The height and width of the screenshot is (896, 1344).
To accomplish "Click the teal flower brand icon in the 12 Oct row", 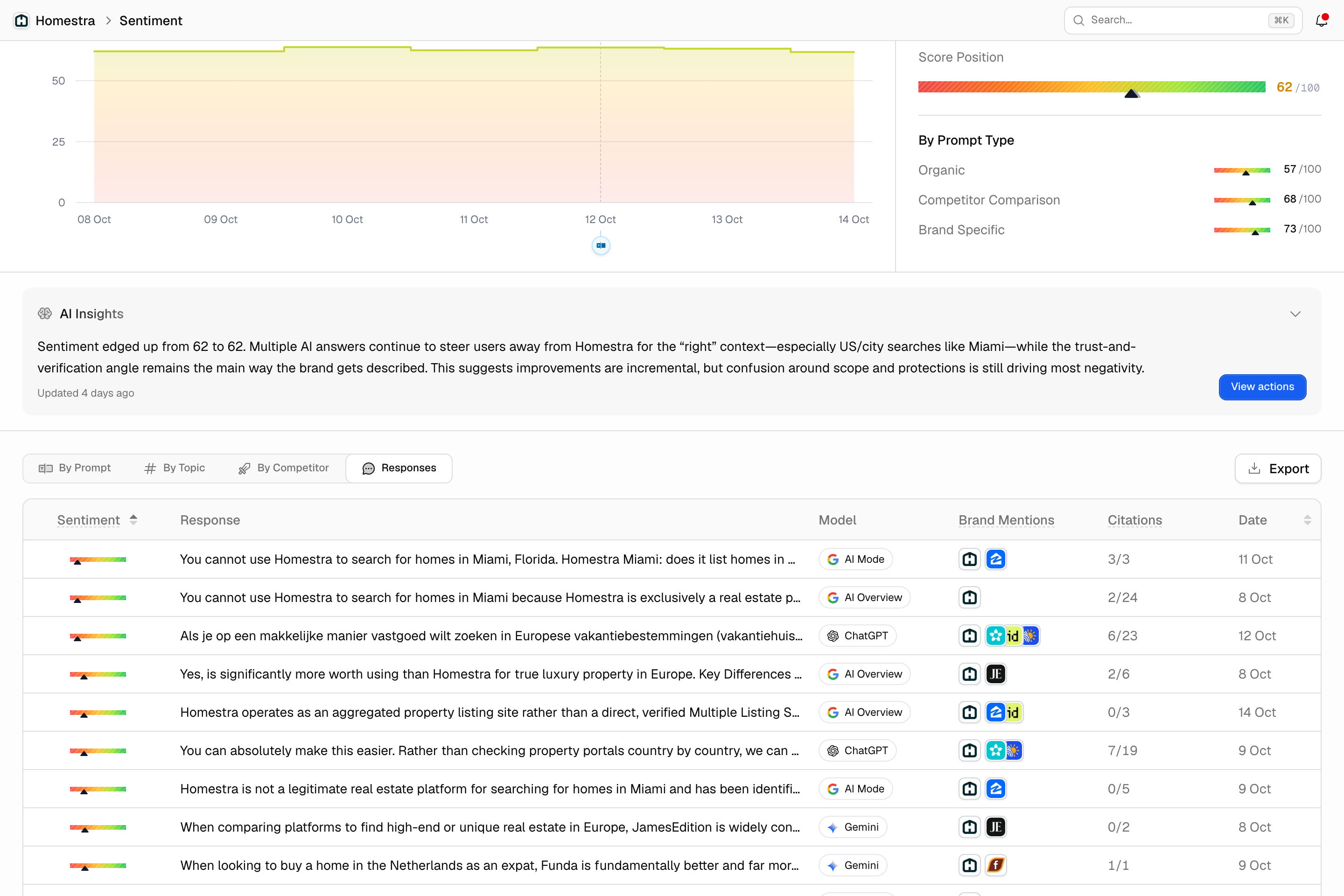I will point(995,636).
